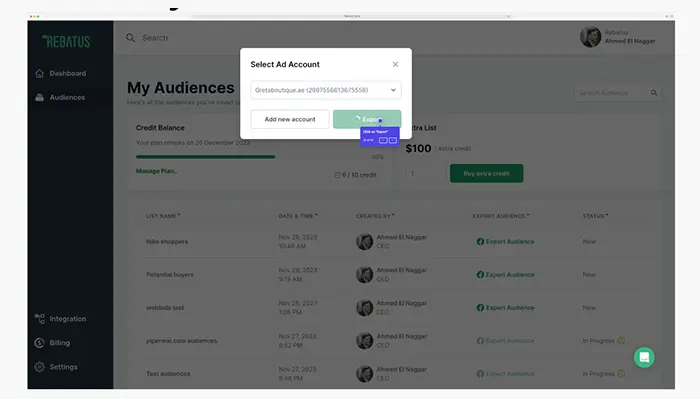Click the credit icon beside 6 / 10
This screenshot has height=399, width=700.
337,175
